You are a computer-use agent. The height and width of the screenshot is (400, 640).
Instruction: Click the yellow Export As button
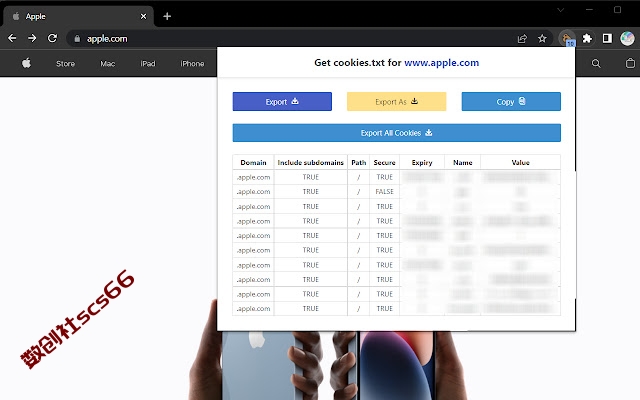396,102
